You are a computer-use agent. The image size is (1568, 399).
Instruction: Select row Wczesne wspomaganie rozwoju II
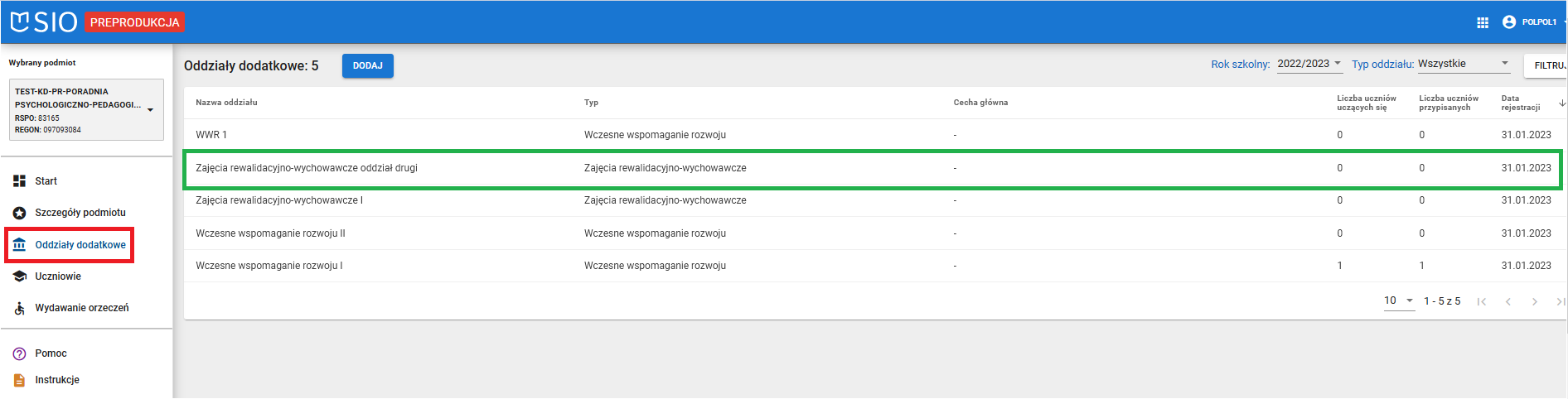(270, 233)
